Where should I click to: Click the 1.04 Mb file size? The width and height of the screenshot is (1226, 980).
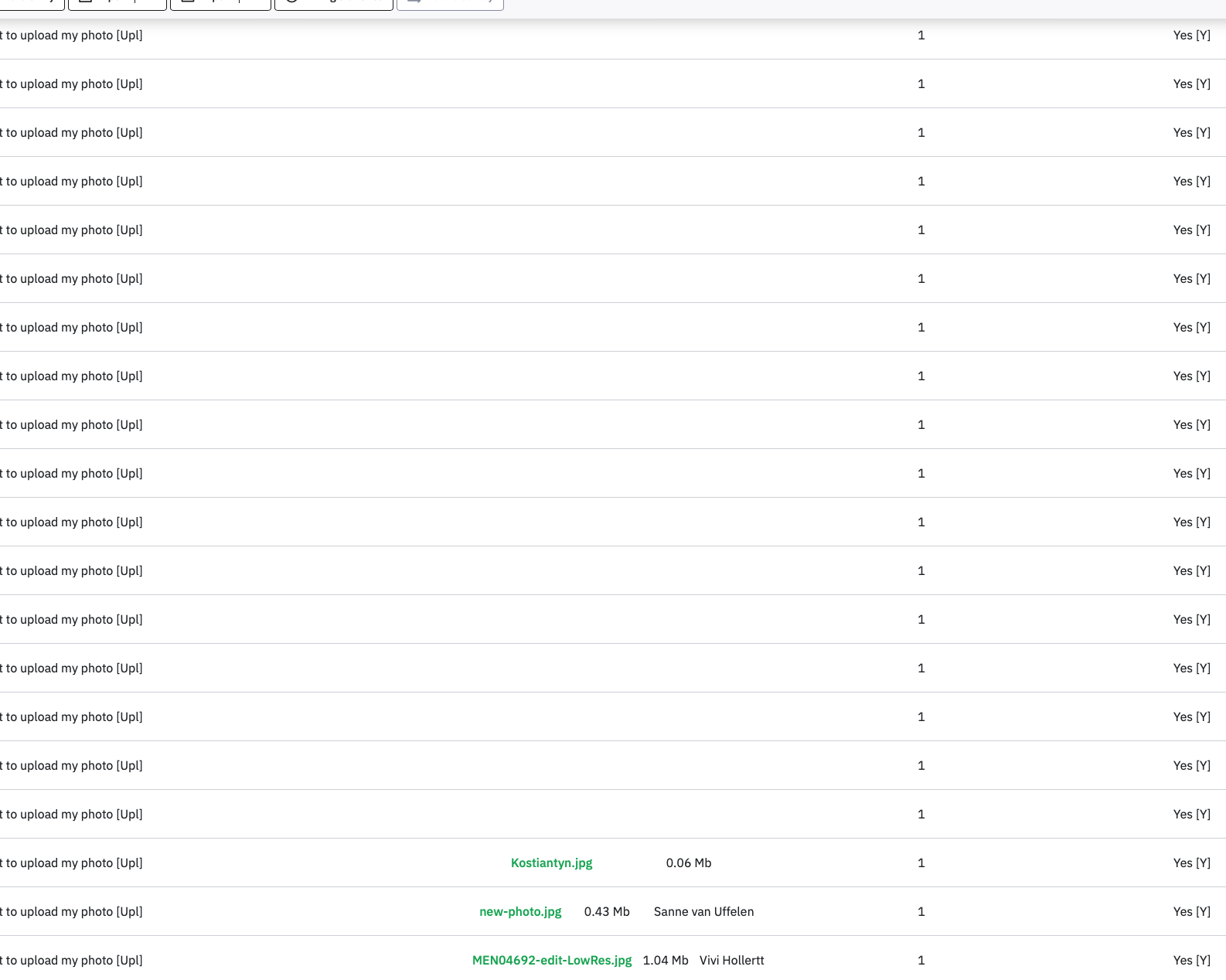(665, 960)
